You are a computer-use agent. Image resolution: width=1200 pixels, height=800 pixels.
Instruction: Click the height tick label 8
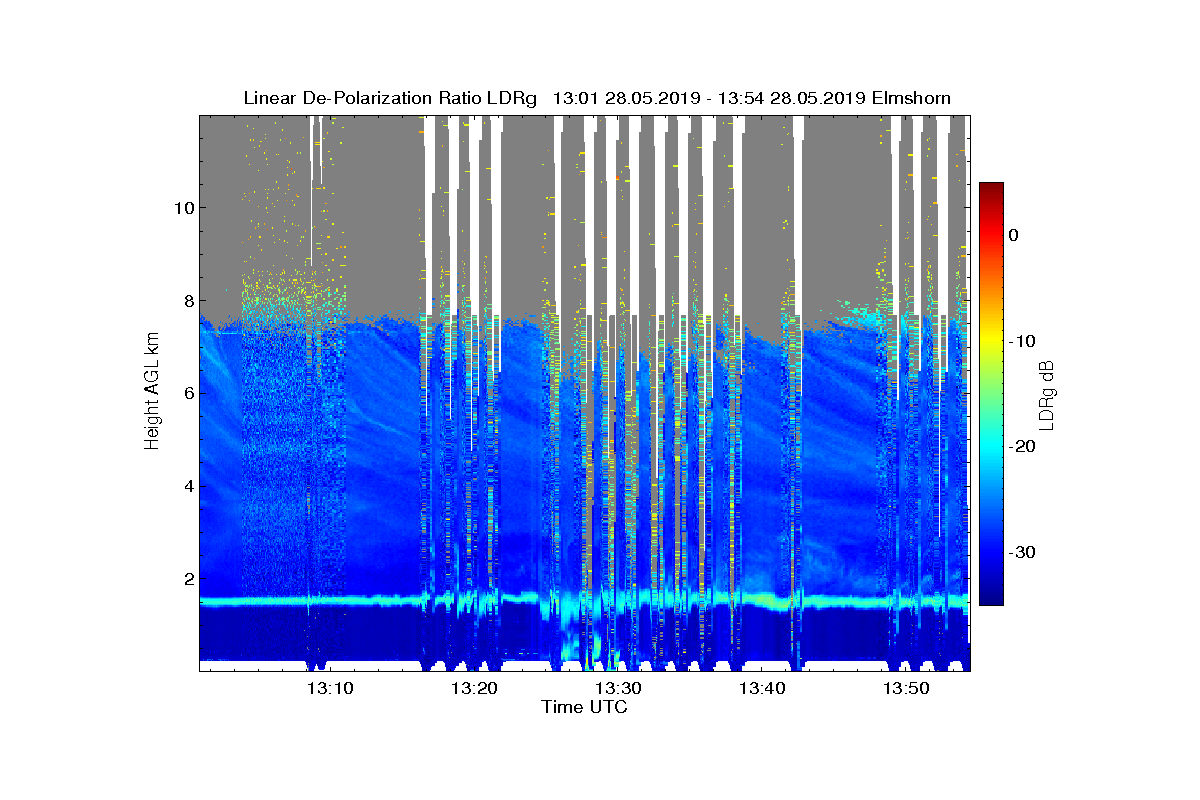pyautogui.click(x=188, y=301)
